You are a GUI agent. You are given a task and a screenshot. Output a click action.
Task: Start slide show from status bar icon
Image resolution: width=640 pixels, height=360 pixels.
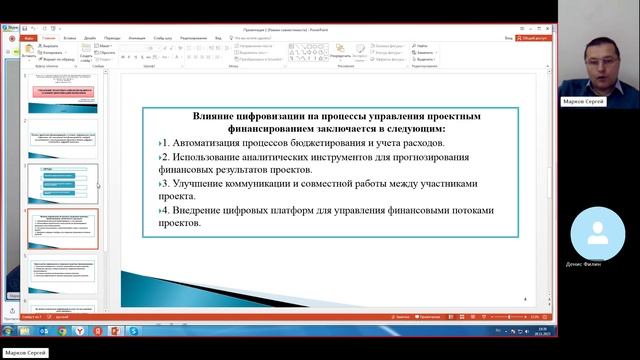484,317
